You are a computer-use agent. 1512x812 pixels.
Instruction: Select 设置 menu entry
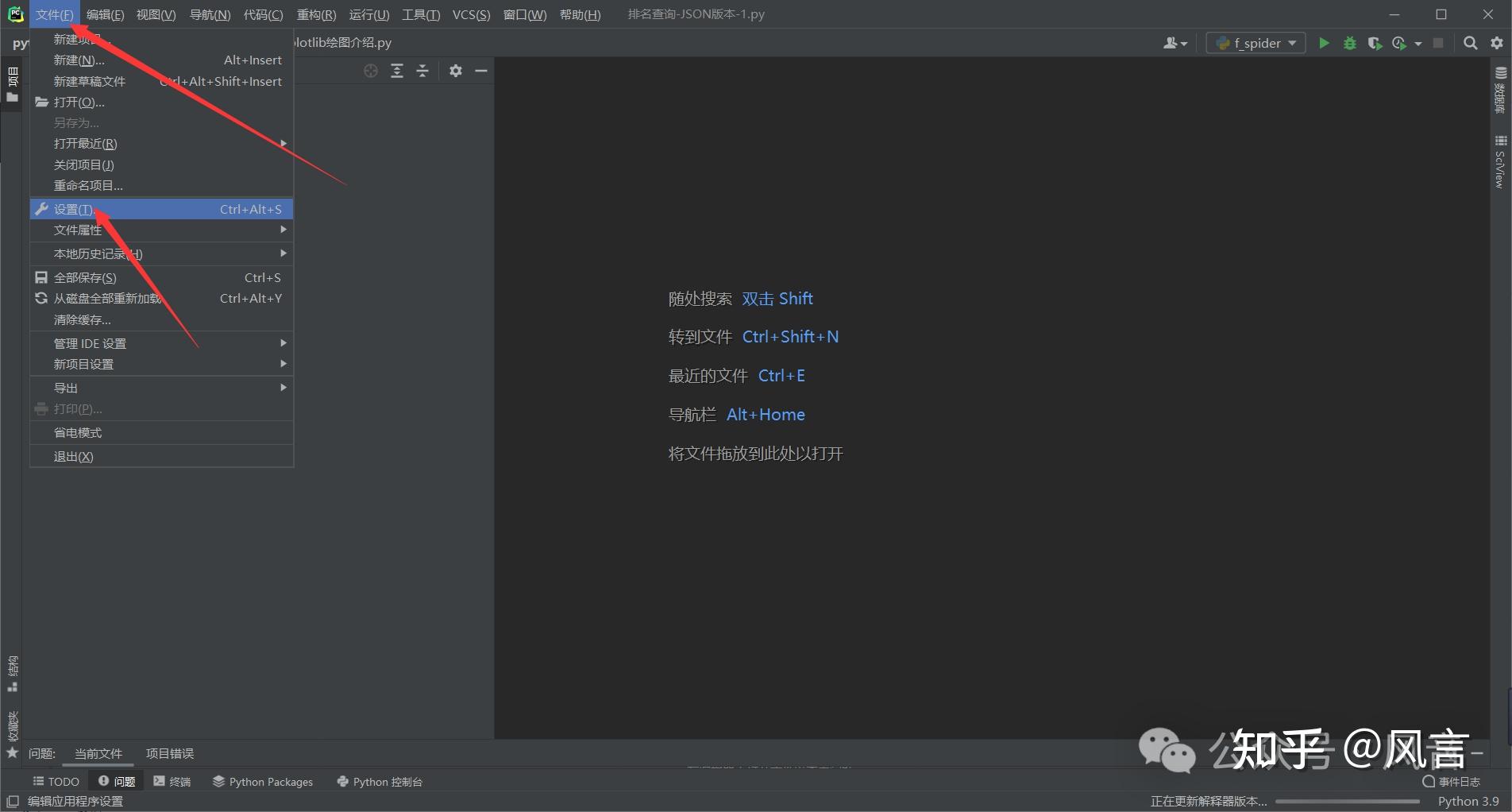click(x=162, y=209)
